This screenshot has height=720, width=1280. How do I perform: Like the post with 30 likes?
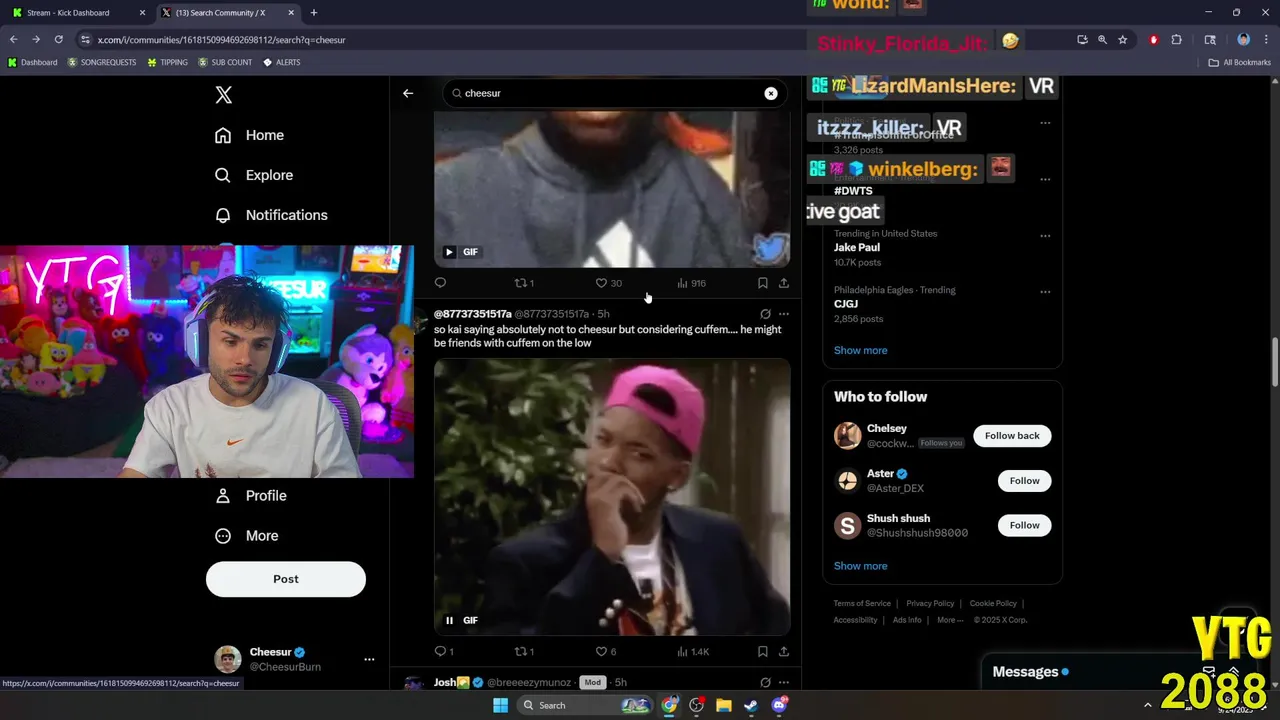(608, 283)
